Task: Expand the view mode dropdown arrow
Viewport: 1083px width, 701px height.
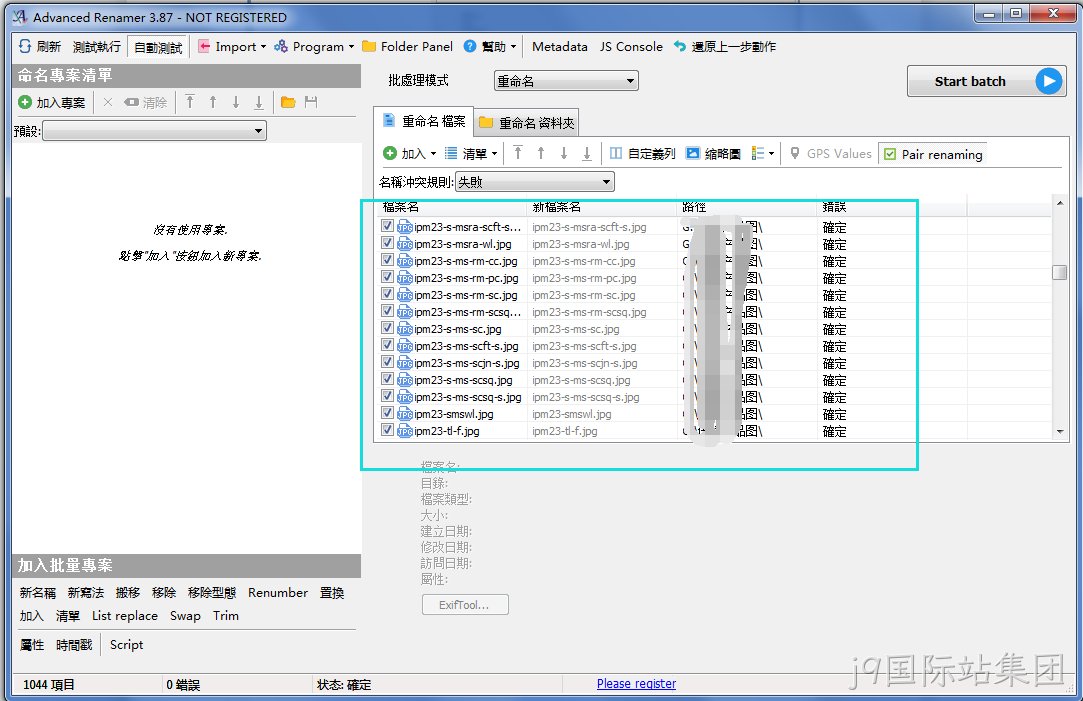Action: (x=771, y=154)
